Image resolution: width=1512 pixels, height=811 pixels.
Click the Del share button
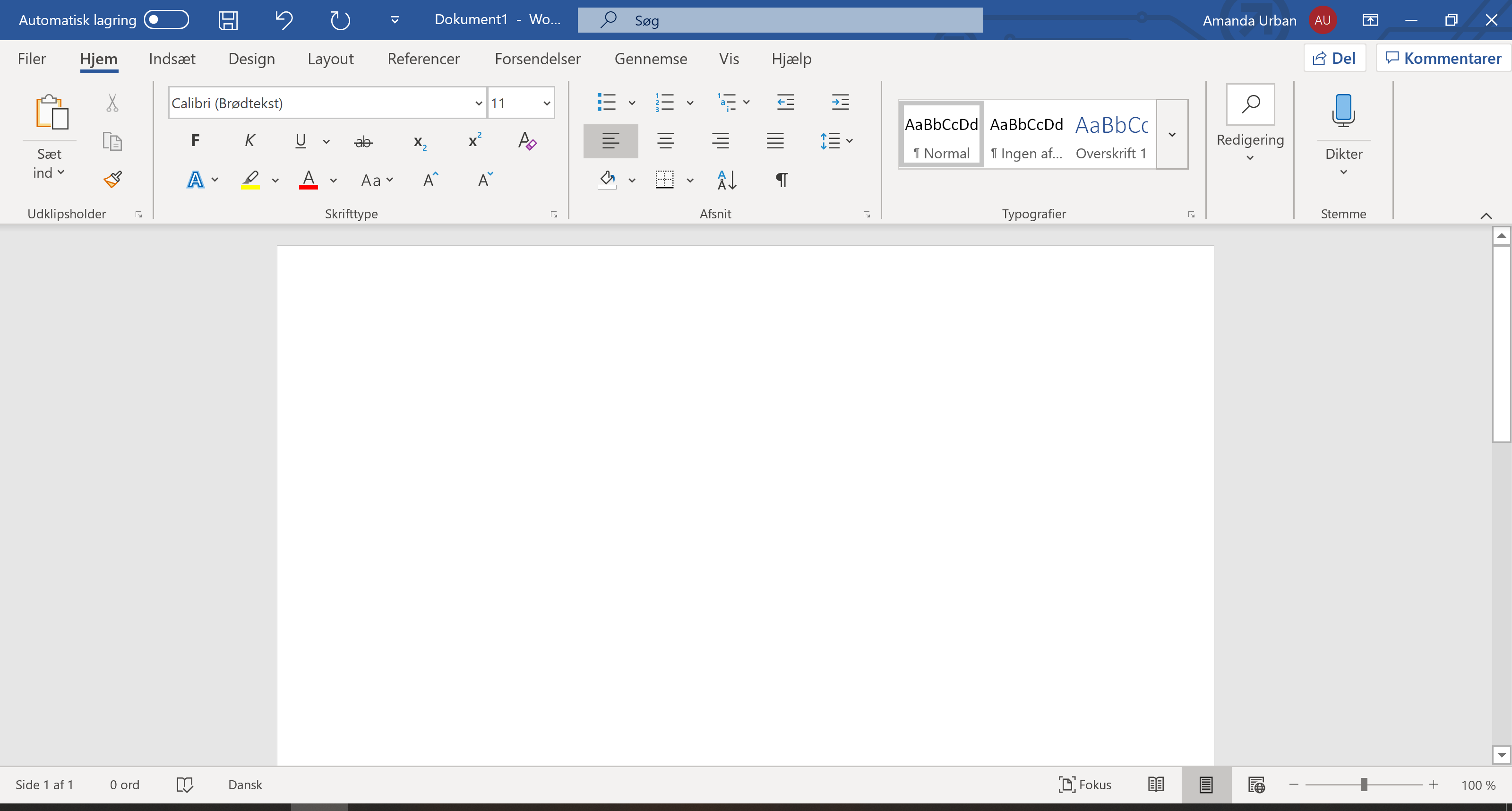tap(1334, 58)
